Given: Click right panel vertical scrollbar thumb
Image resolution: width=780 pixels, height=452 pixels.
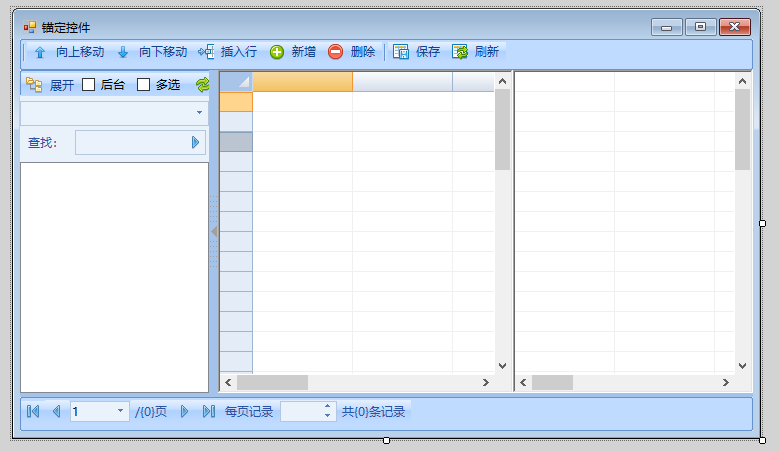Looking at the screenshot, I should click(742, 130).
